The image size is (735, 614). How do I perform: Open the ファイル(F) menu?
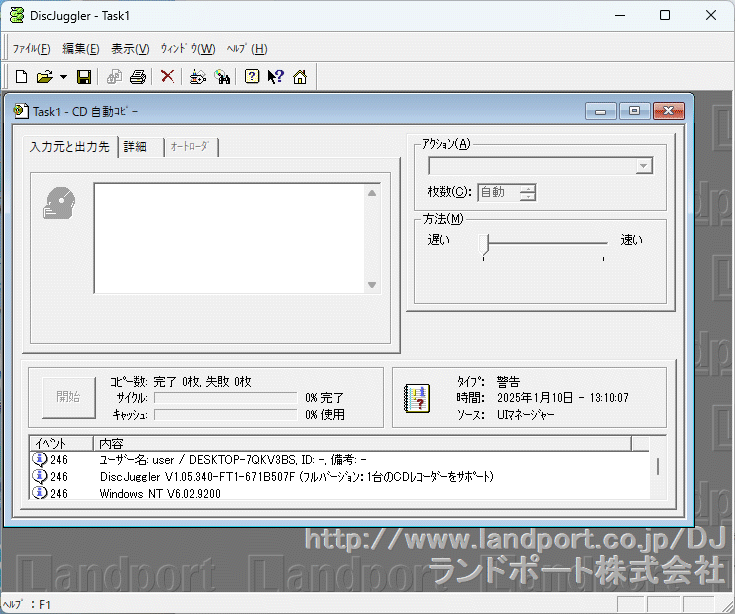[31, 49]
